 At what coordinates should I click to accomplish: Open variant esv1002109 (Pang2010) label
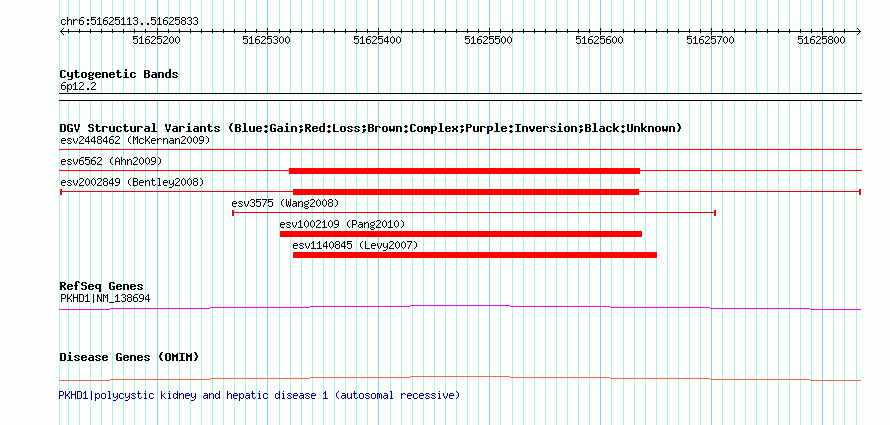[343, 224]
